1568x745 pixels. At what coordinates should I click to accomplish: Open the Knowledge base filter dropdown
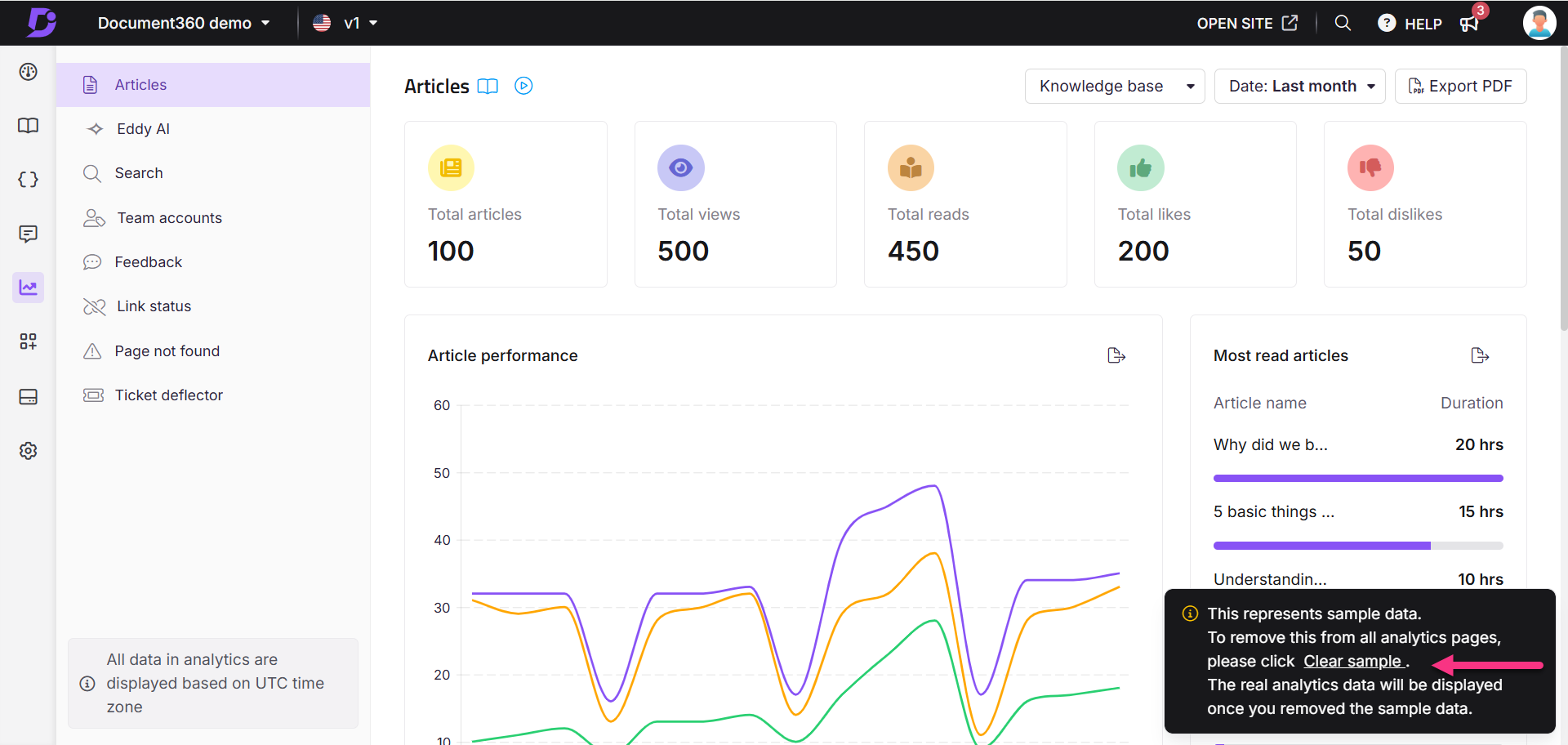pyautogui.click(x=1115, y=86)
